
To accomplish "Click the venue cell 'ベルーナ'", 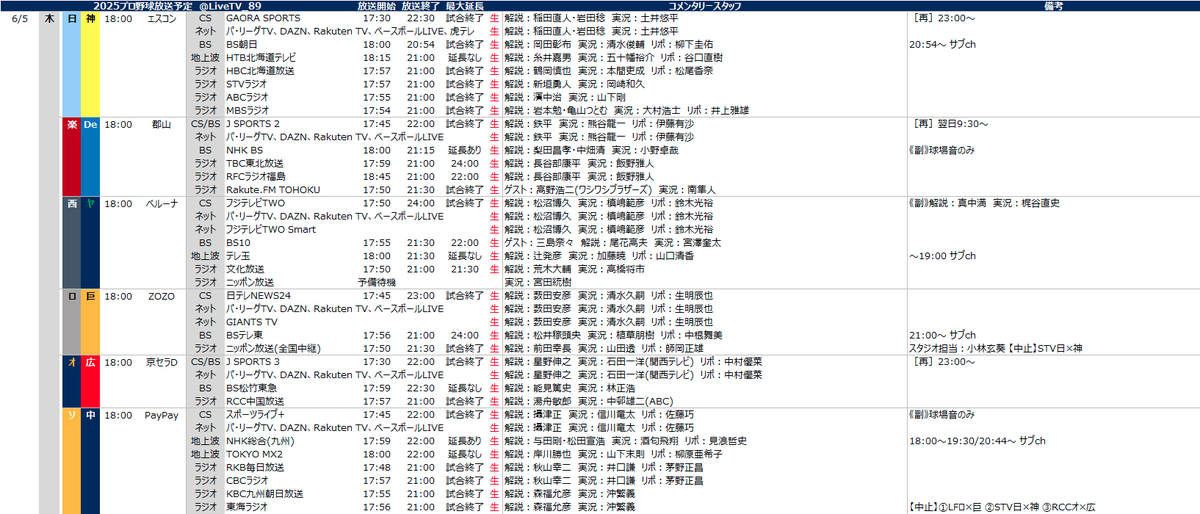I will [161, 202].
